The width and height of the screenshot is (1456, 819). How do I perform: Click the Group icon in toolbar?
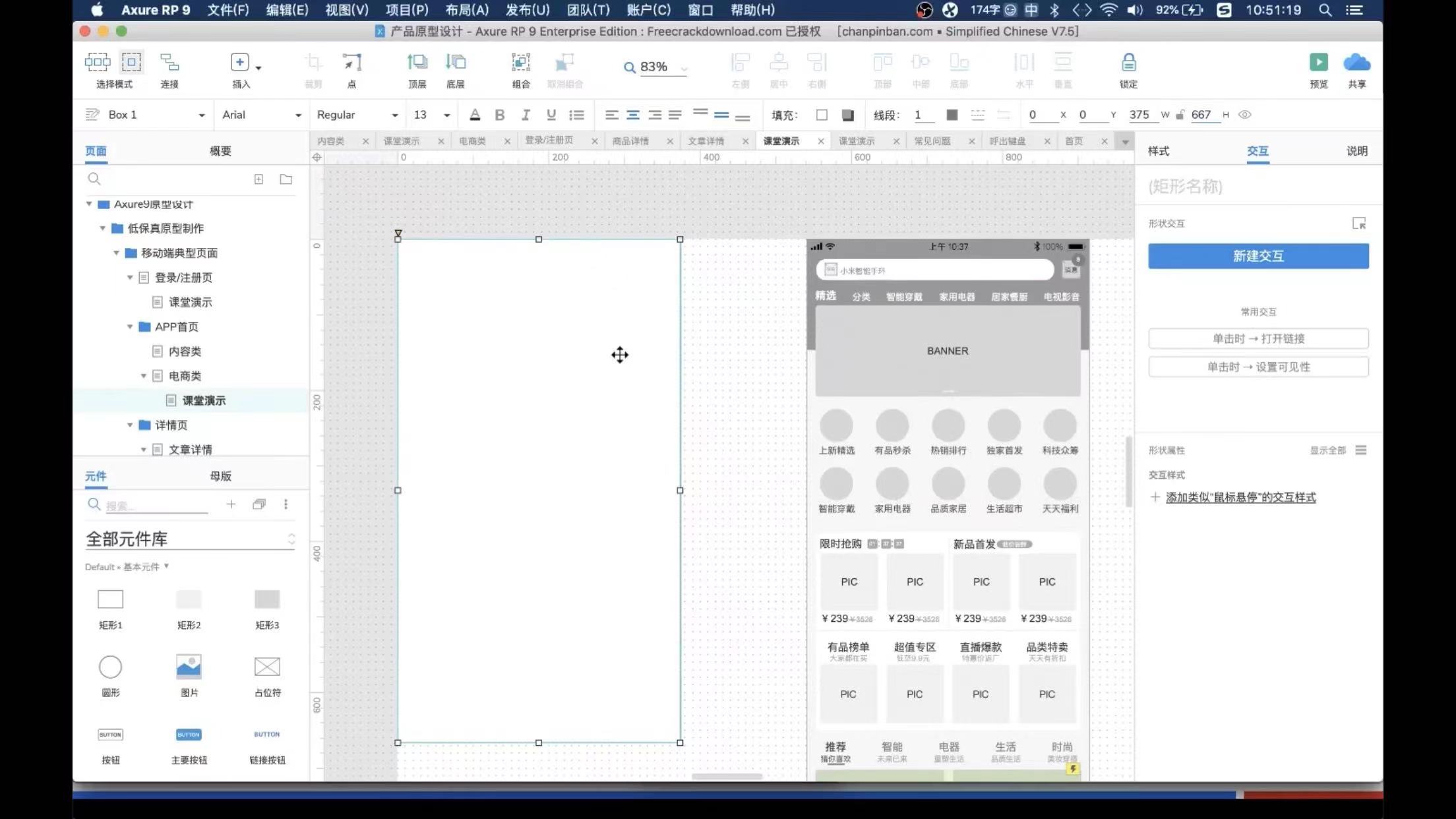(520, 63)
